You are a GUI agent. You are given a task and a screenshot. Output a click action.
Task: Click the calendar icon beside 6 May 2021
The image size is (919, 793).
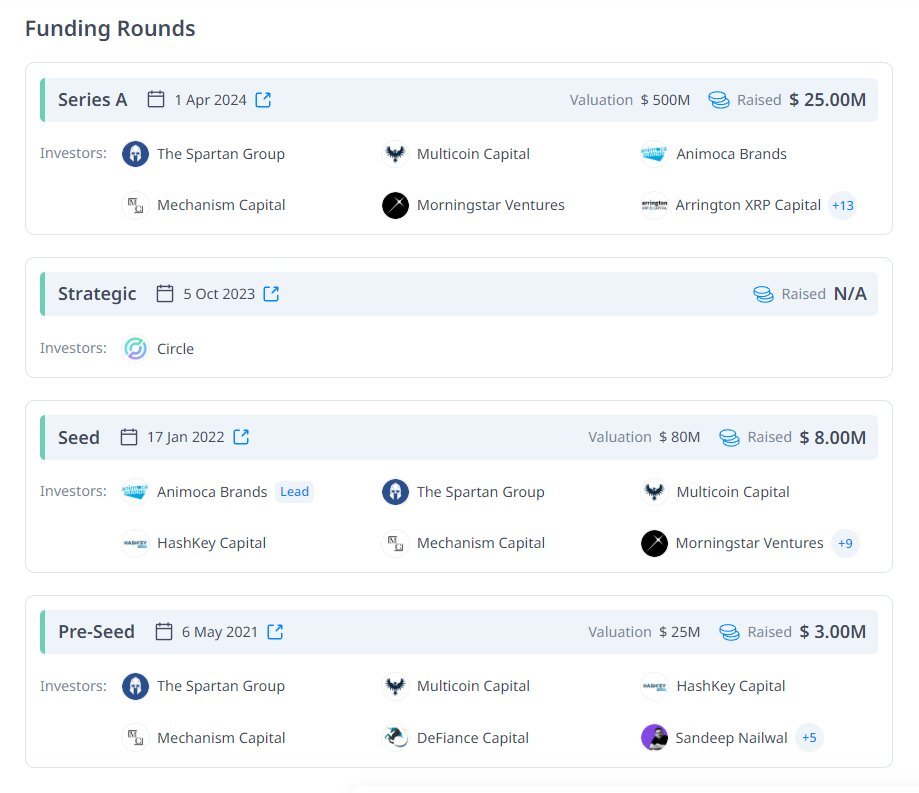[x=164, y=631]
